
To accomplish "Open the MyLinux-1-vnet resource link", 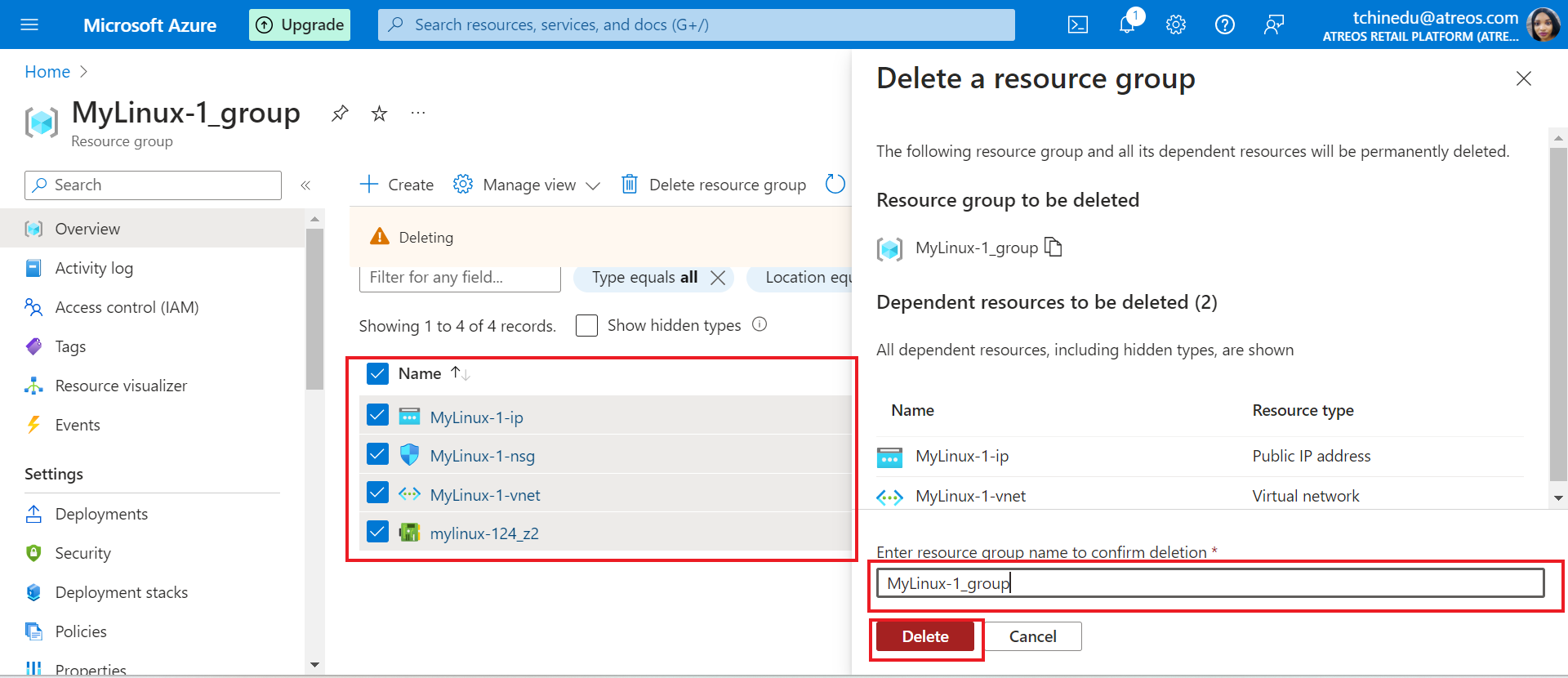I will [x=485, y=495].
